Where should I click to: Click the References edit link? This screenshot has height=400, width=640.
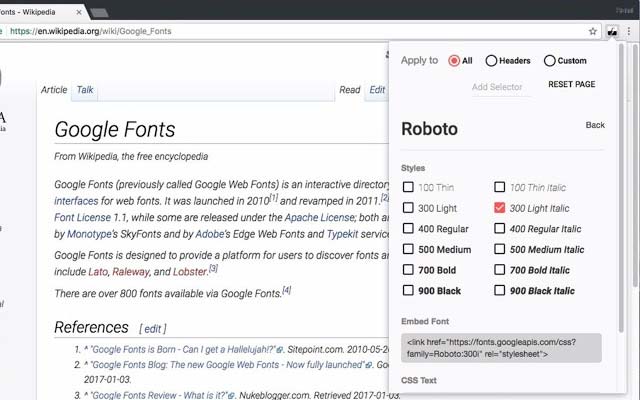coord(153,328)
